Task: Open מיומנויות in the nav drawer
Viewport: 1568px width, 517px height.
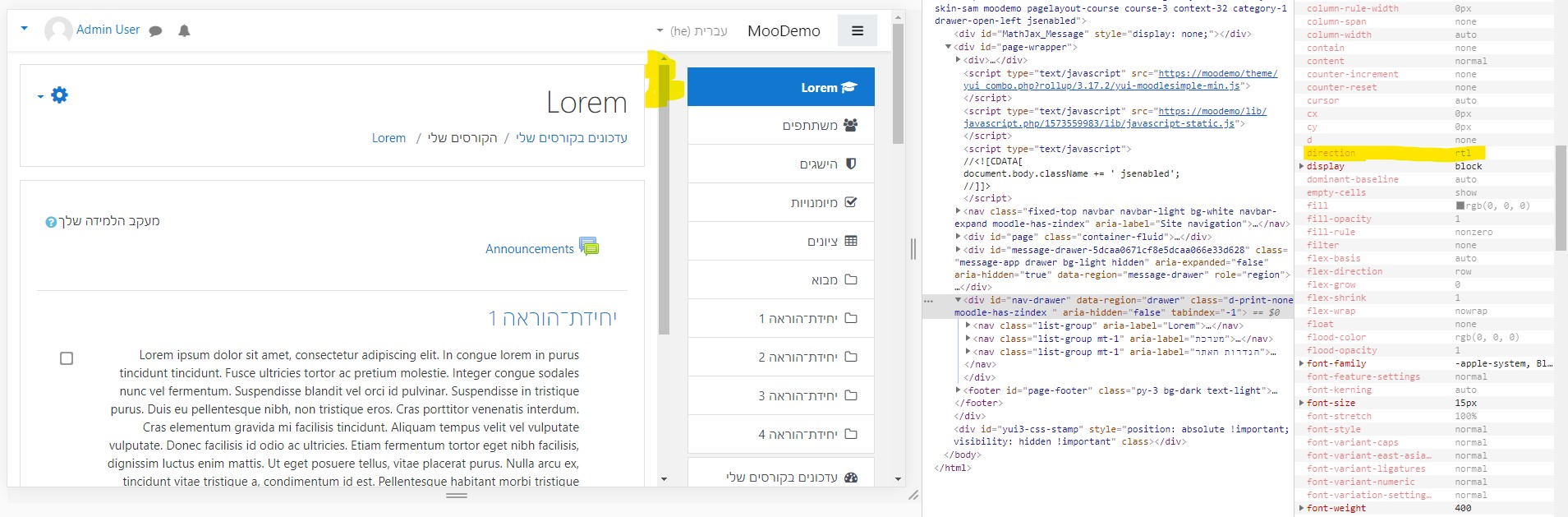Action: pyautogui.click(x=781, y=203)
